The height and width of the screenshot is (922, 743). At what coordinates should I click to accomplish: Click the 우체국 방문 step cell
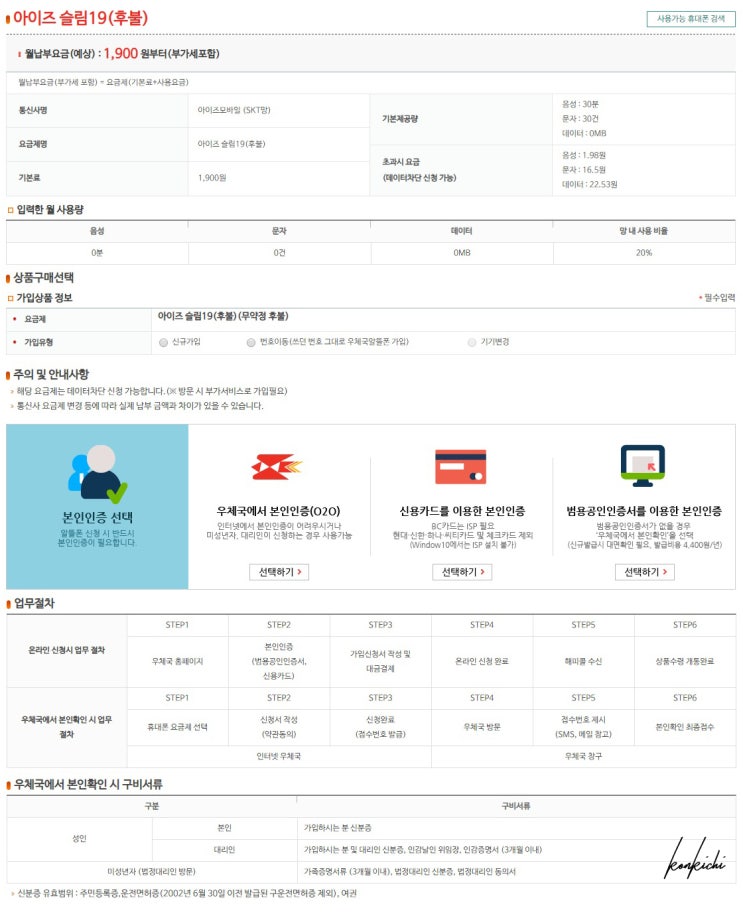pos(482,727)
